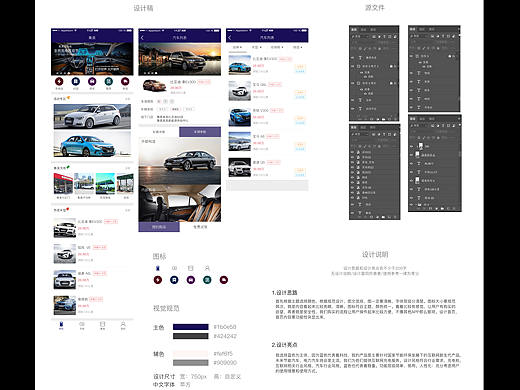This screenshot has width=520, height=390.
Task: Select the teal circle icon in 图标 section
Action: tap(207, 280)
